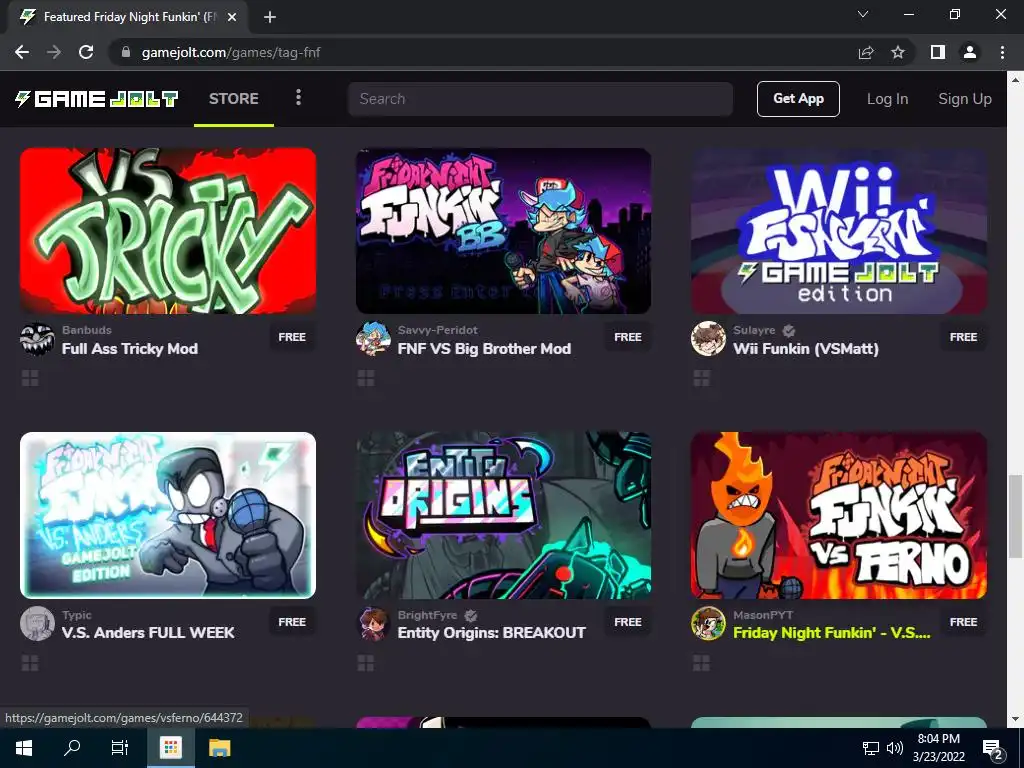Open the Wii Funkin Game Jolt edition thumbnail
Screen dimensions: 1024x768
[839, 231]
